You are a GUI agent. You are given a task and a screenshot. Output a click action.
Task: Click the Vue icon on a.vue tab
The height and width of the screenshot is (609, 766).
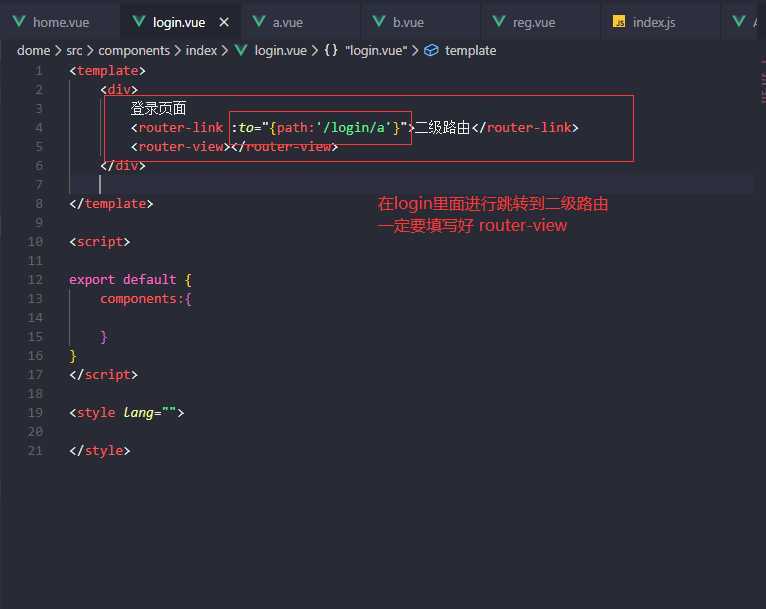pyautogui.click(x=259, y=21)
